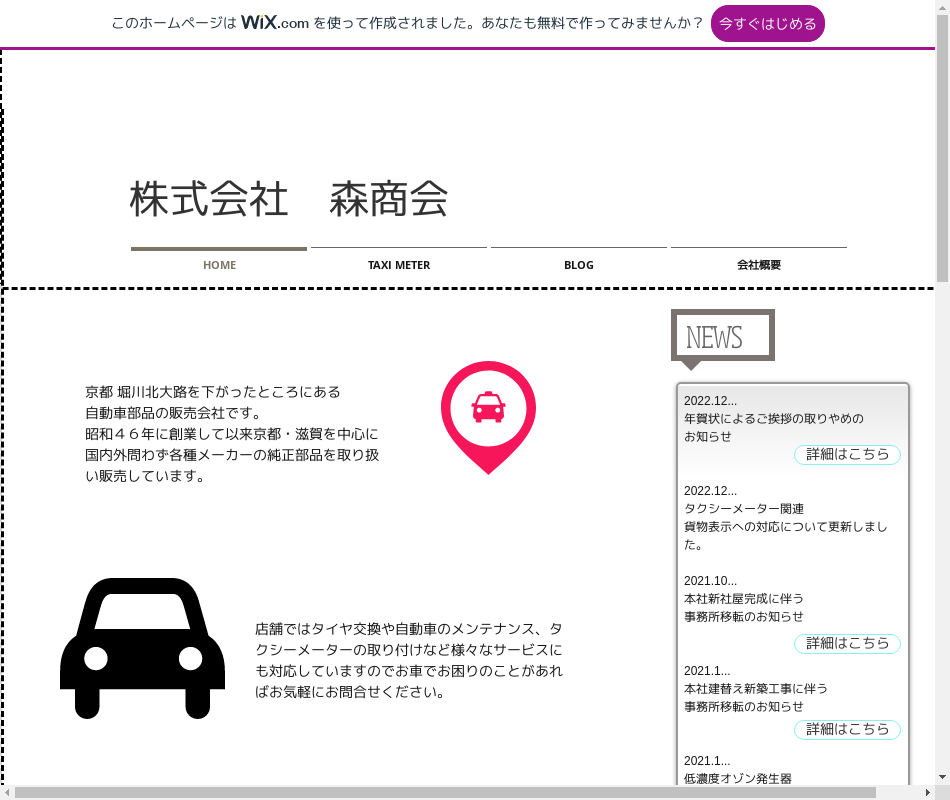Click the NEWS speech bubble badge
950x800 pixels.
(x=722, y=337)
